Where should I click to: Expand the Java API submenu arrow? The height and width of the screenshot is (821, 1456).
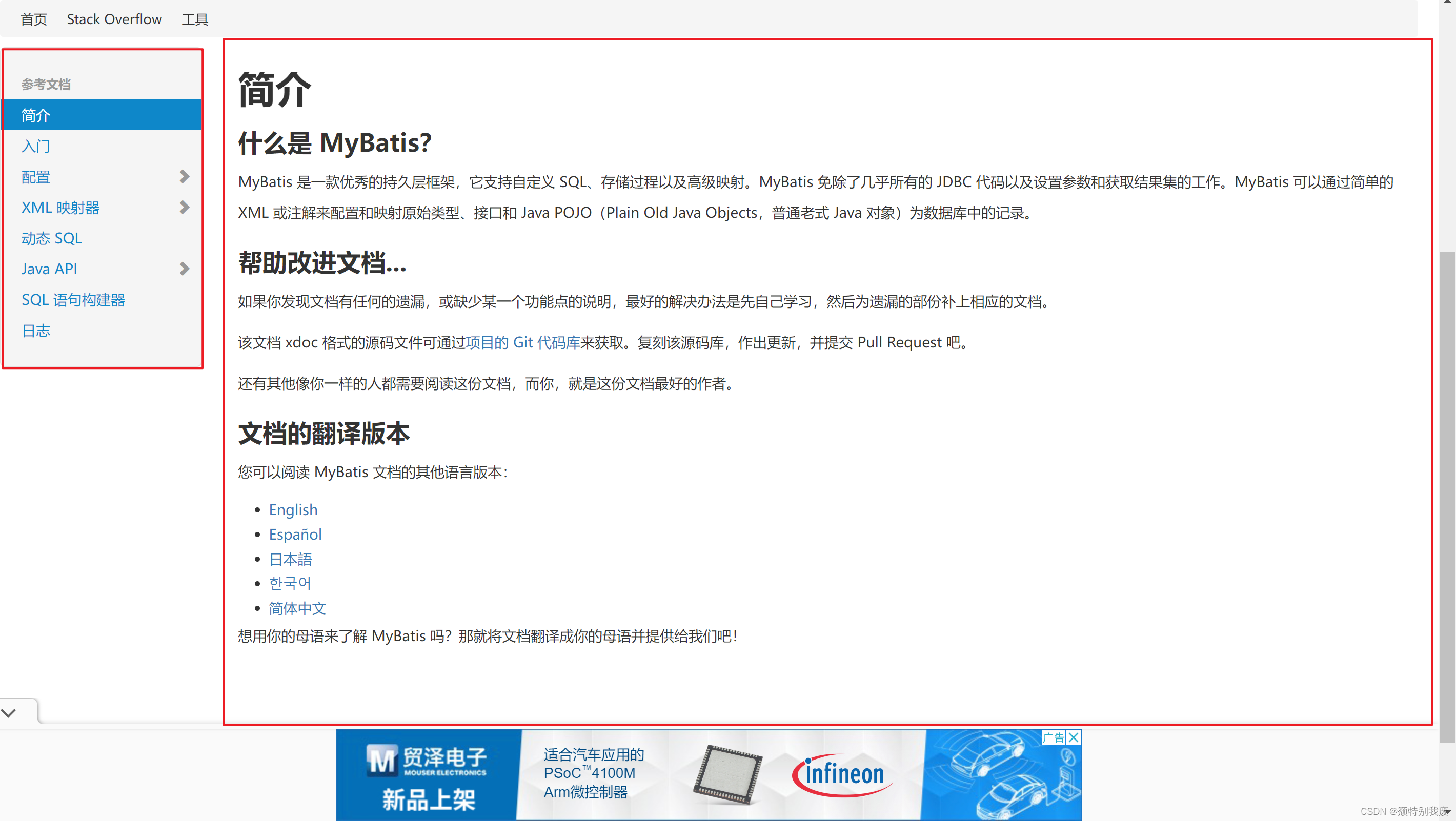pyautogui.click(x=184, y=269)
